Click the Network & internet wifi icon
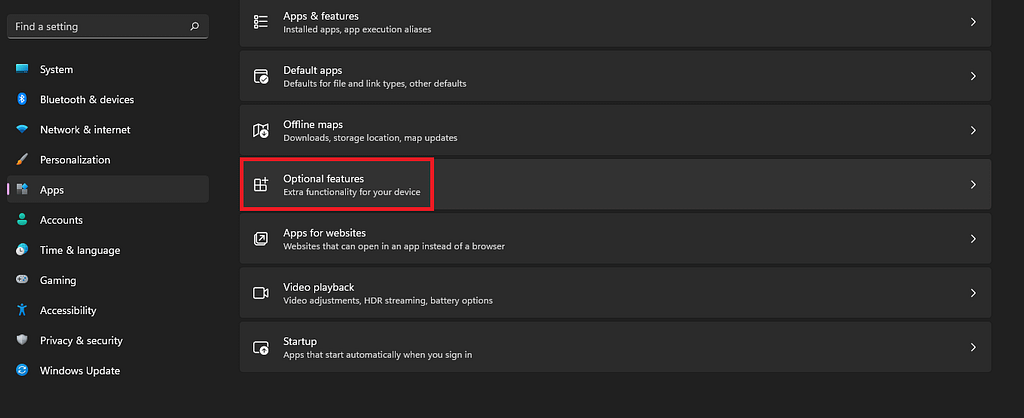The width and height of the screenshot is (1024, 418). 22,129
